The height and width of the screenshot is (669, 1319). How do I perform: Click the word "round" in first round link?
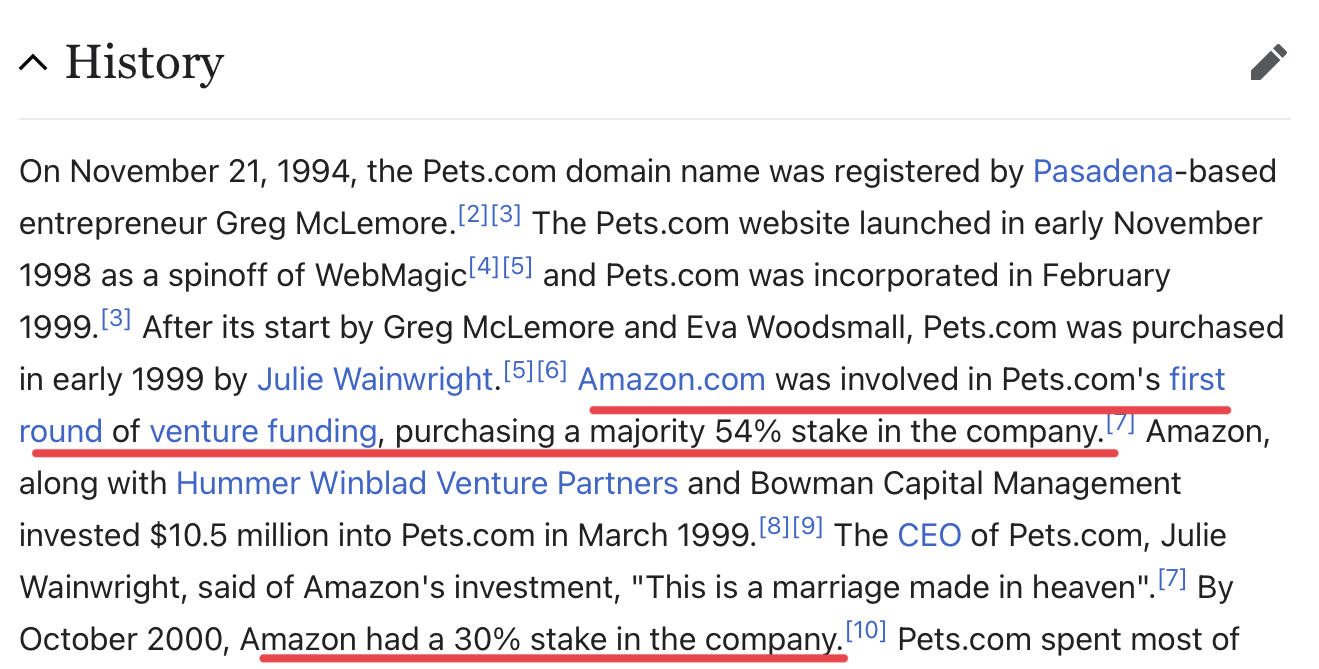(61, 432)
